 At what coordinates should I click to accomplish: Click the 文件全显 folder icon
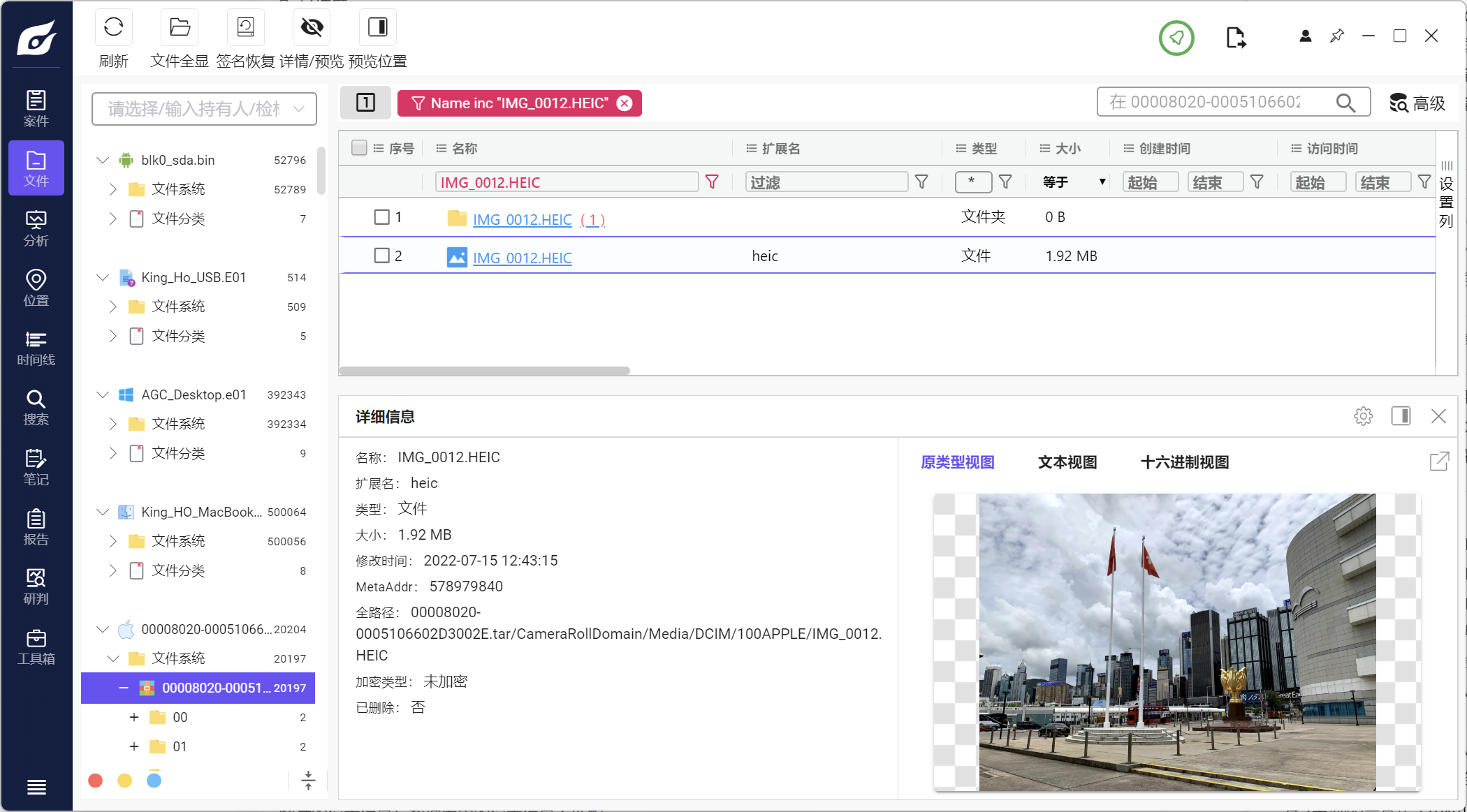[180, 27]
